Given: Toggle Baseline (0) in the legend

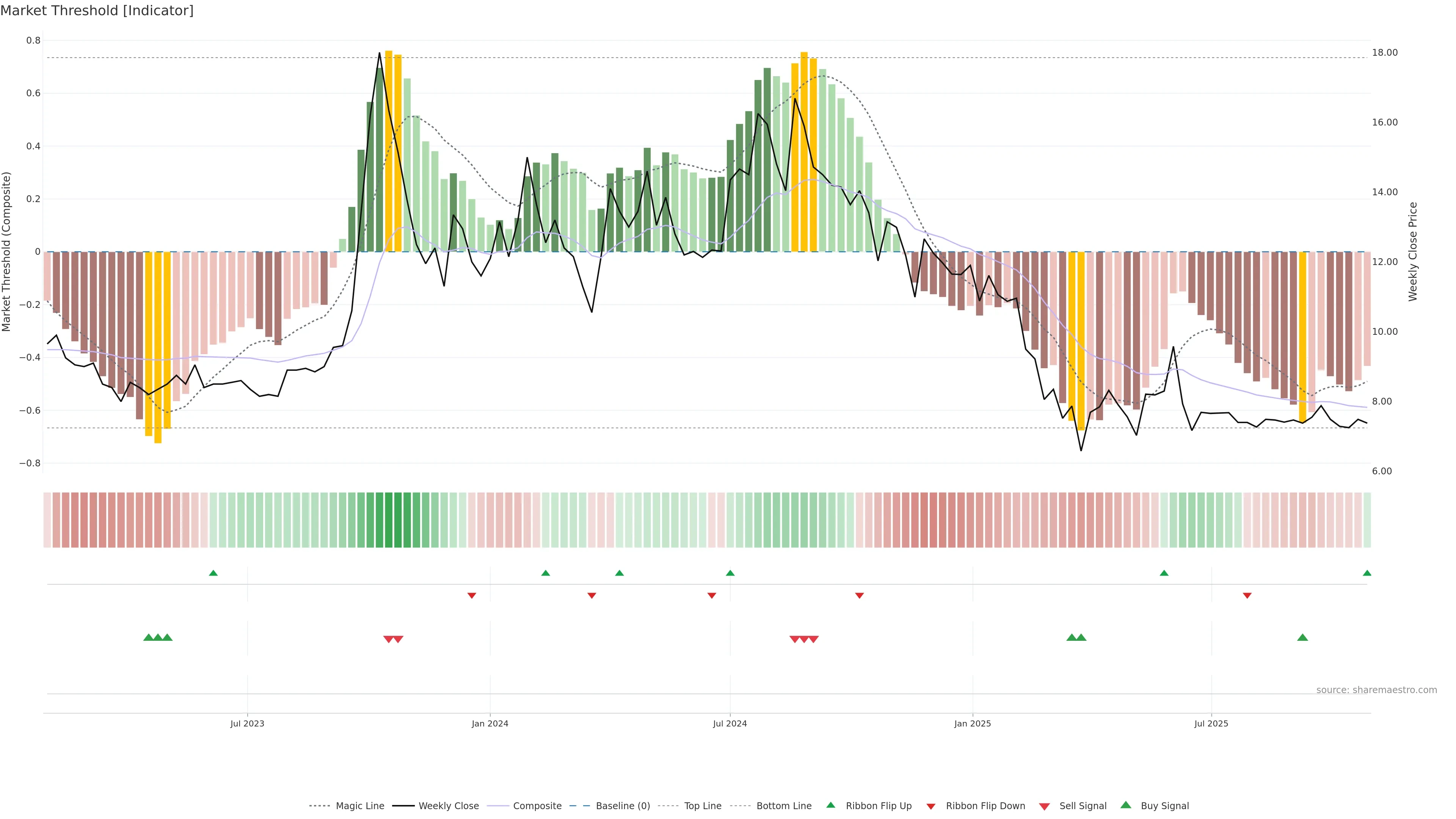Looking at the screenshot, I should (x=622, y=806).
